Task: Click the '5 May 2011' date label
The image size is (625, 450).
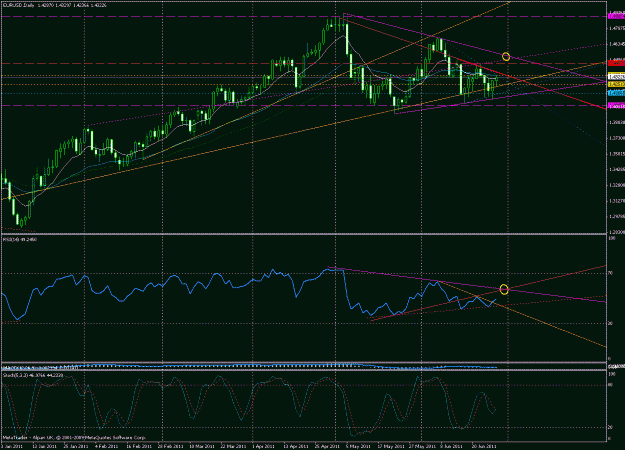Action: tap(358, 446)
